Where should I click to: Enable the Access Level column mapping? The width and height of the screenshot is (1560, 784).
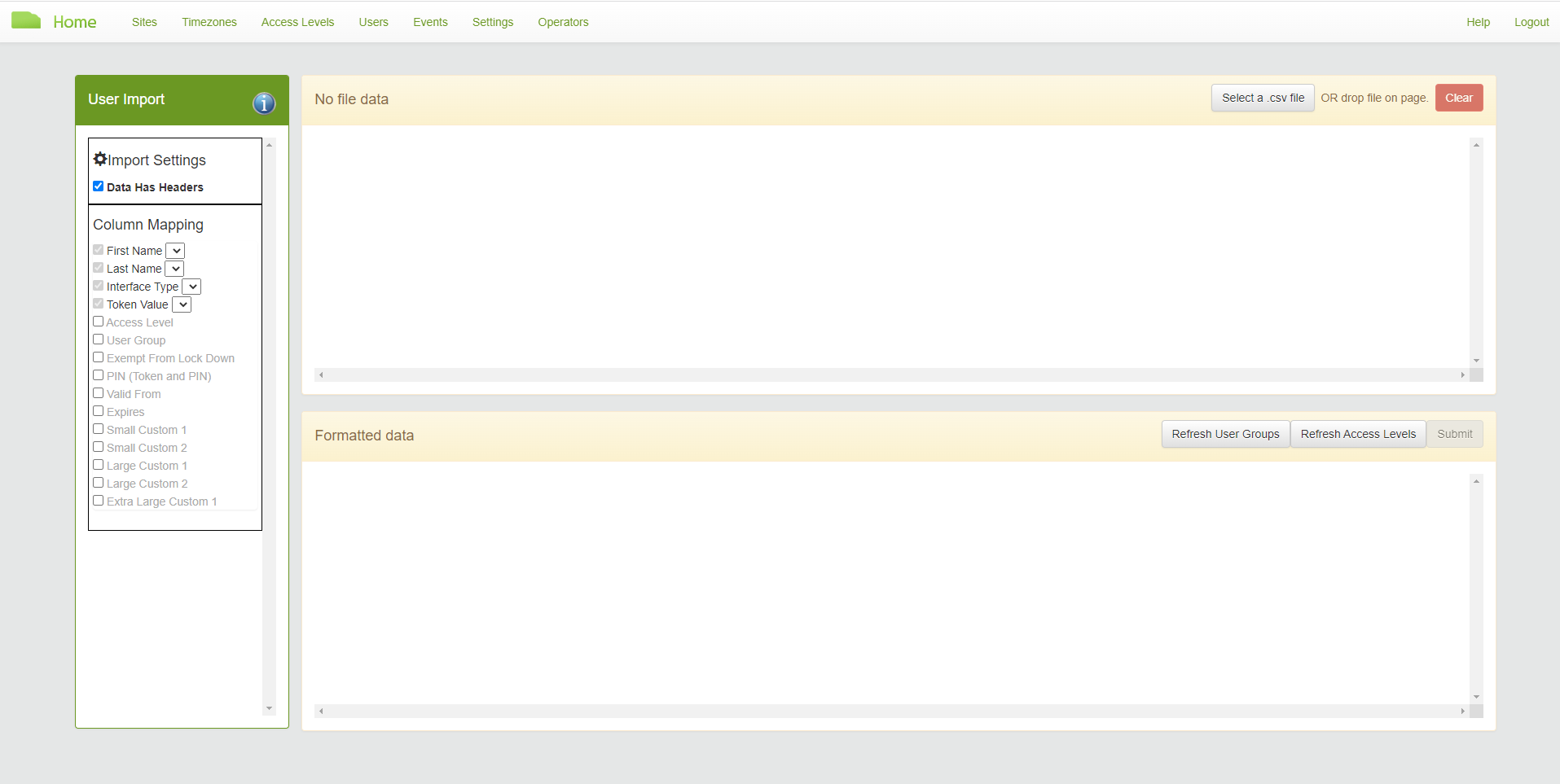coord(98,321)
